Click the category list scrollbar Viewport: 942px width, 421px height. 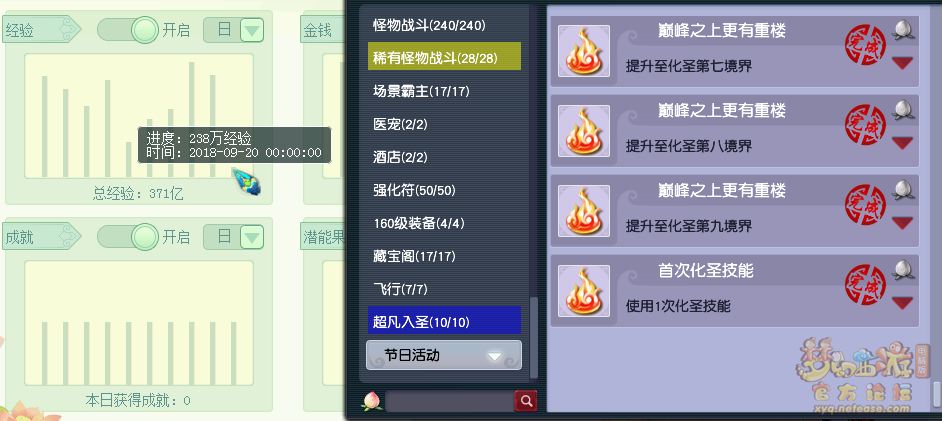point(533,339)
